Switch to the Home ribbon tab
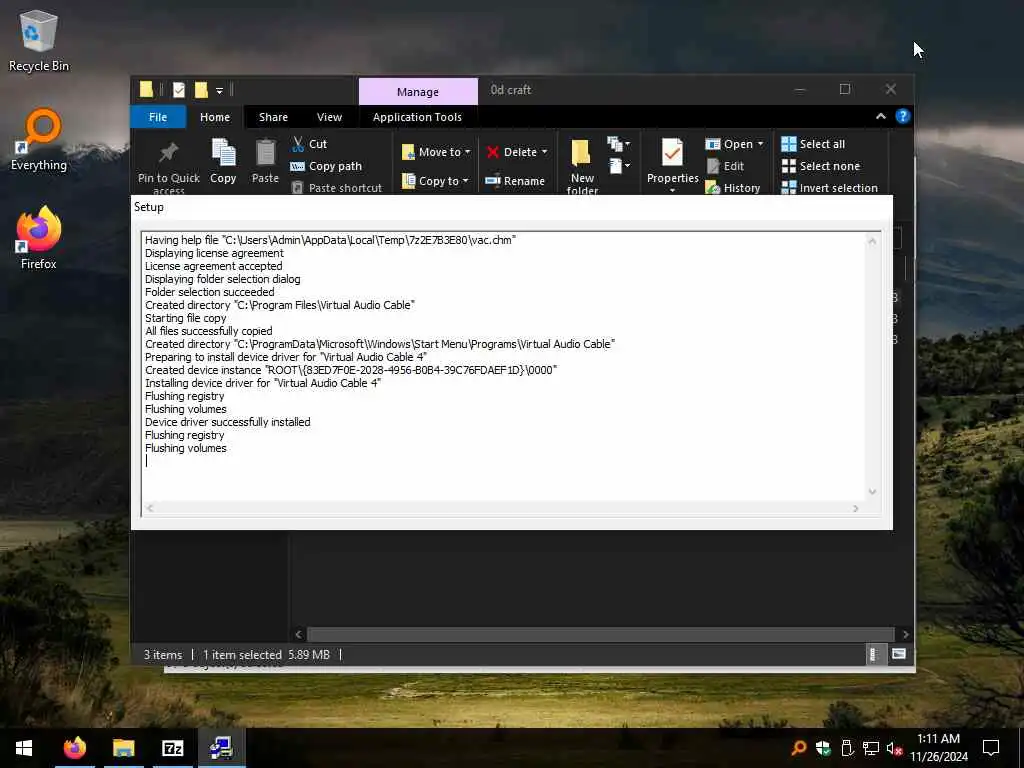Viewport: 1024px width, 768px height. coord(215,117)
